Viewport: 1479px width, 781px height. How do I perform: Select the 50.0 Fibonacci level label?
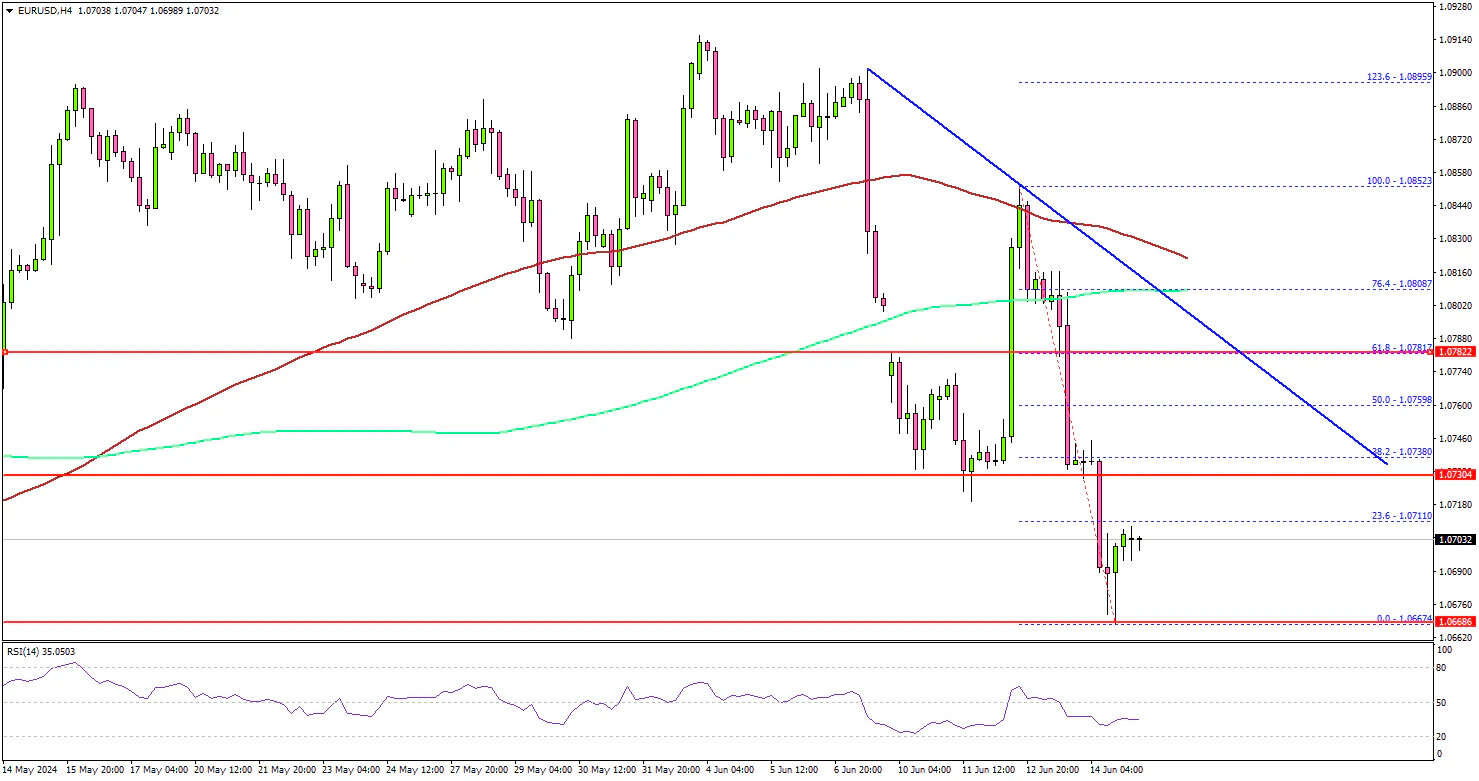(1402, 399)
